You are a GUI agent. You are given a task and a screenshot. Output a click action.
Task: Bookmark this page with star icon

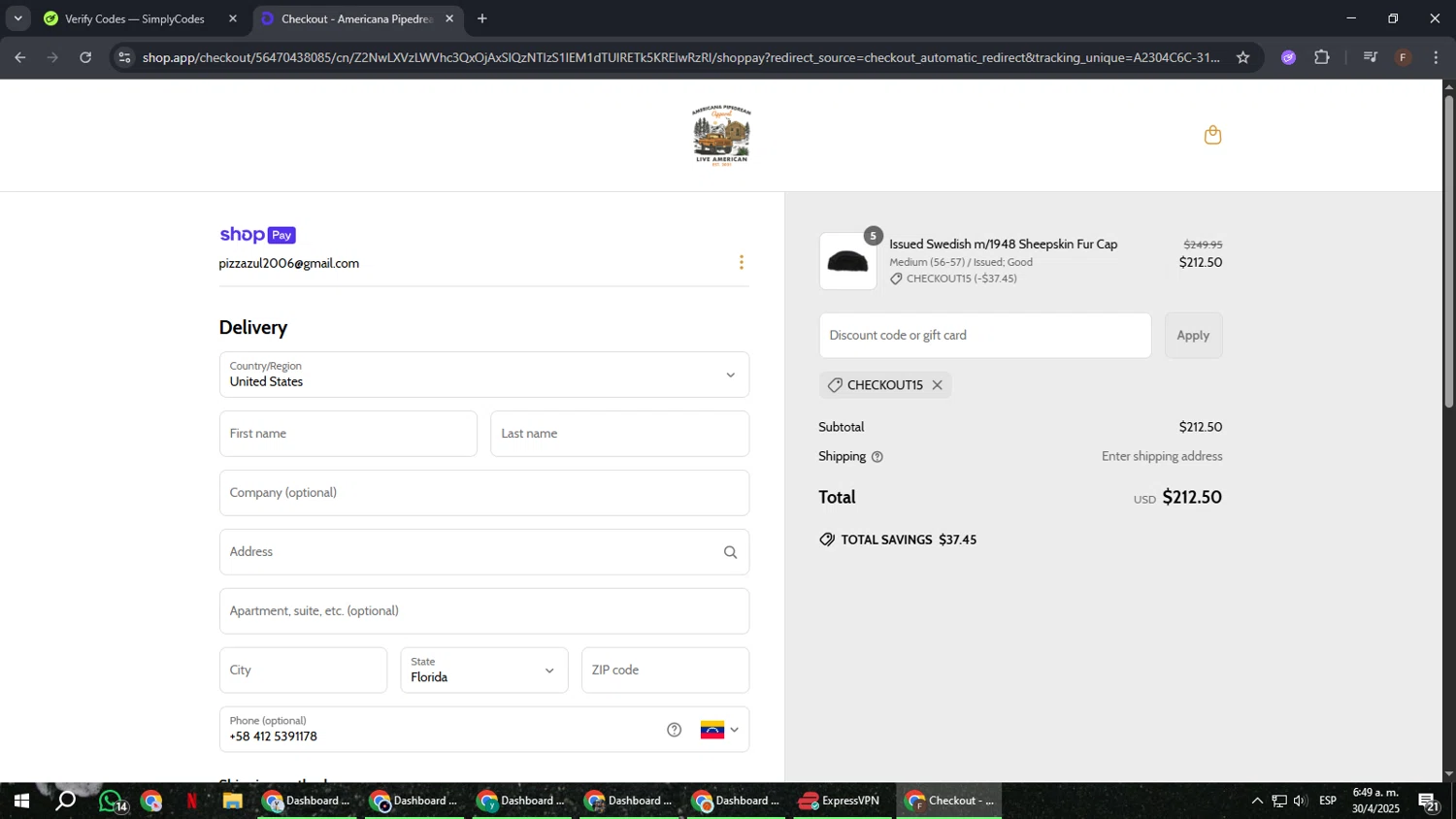pyautogui.click(x=1242, y=57)
